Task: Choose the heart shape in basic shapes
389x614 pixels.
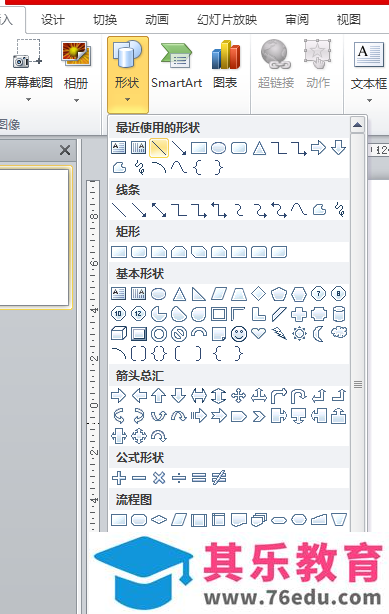Action: (259, 333)
